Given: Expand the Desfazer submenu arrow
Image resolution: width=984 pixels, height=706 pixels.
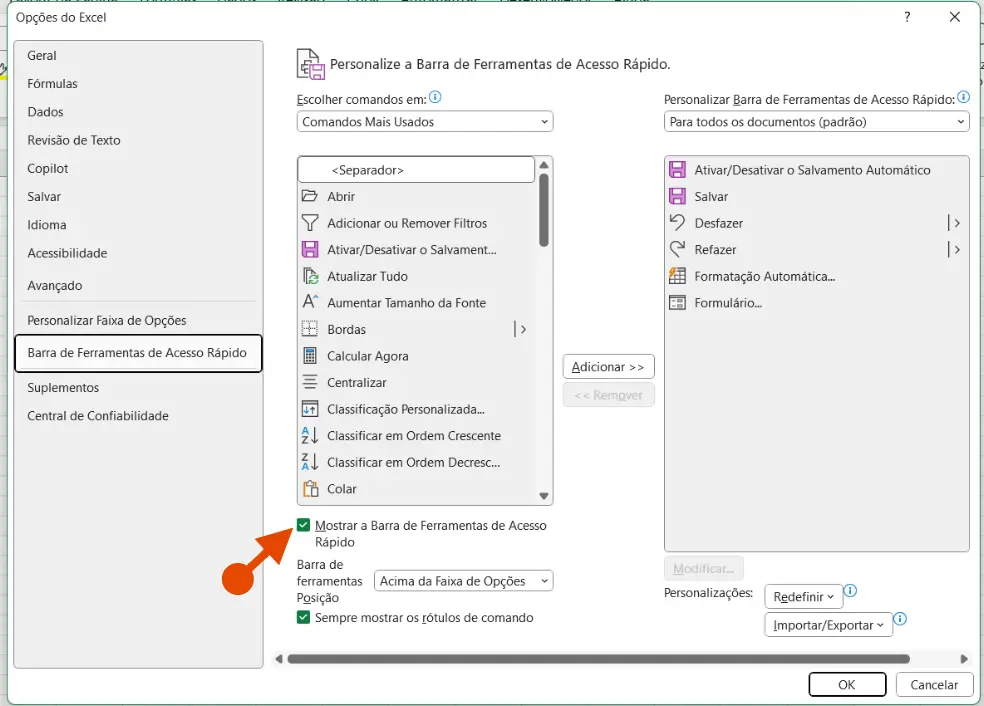Looking at the screenshot, I should (x=956, y=223).
